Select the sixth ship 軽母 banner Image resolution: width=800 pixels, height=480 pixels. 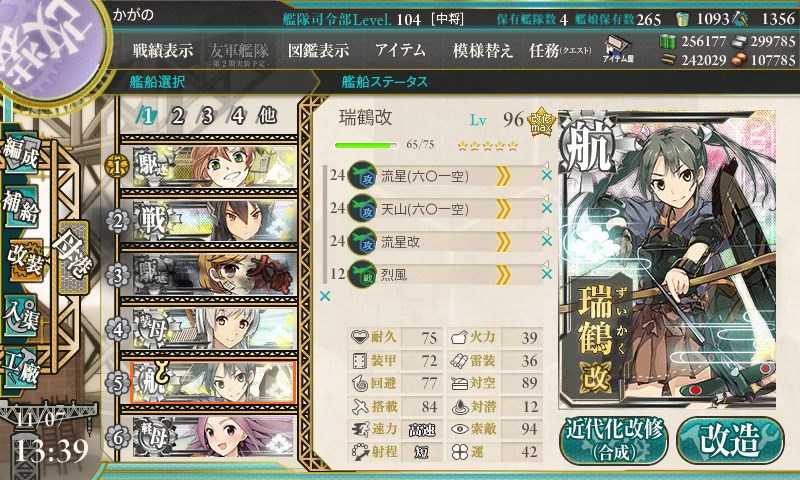click(213, 437)
